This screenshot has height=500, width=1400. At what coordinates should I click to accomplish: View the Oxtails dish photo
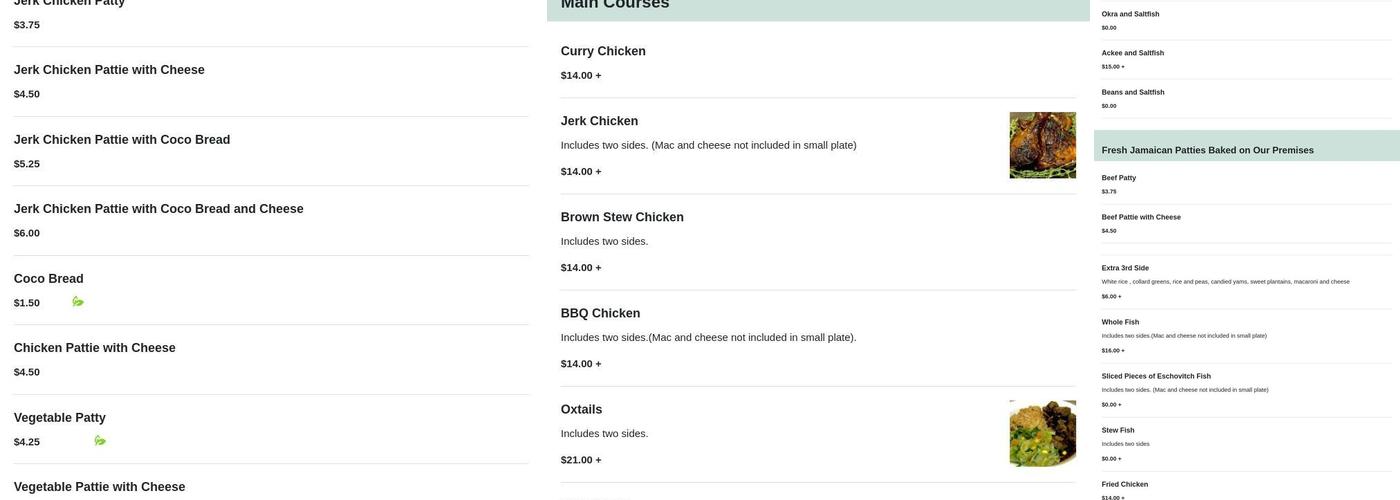pos(1042,433)
